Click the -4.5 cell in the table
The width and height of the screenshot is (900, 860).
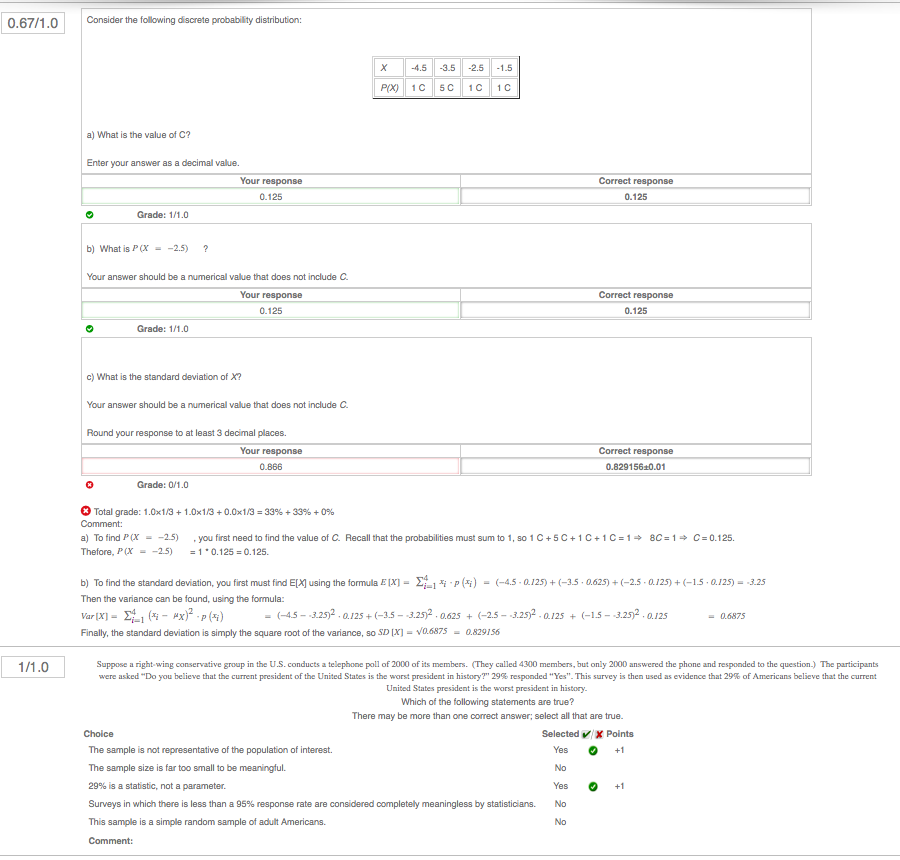419,68
